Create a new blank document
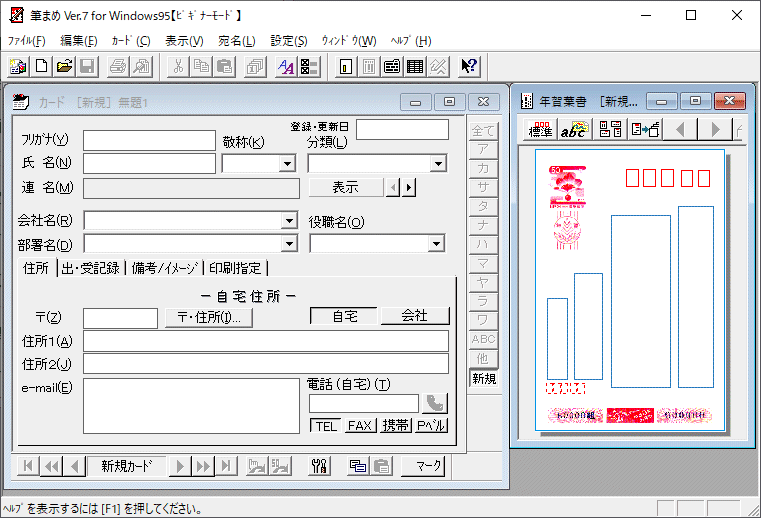The image size is (761, 518). [x=41, y=67]
